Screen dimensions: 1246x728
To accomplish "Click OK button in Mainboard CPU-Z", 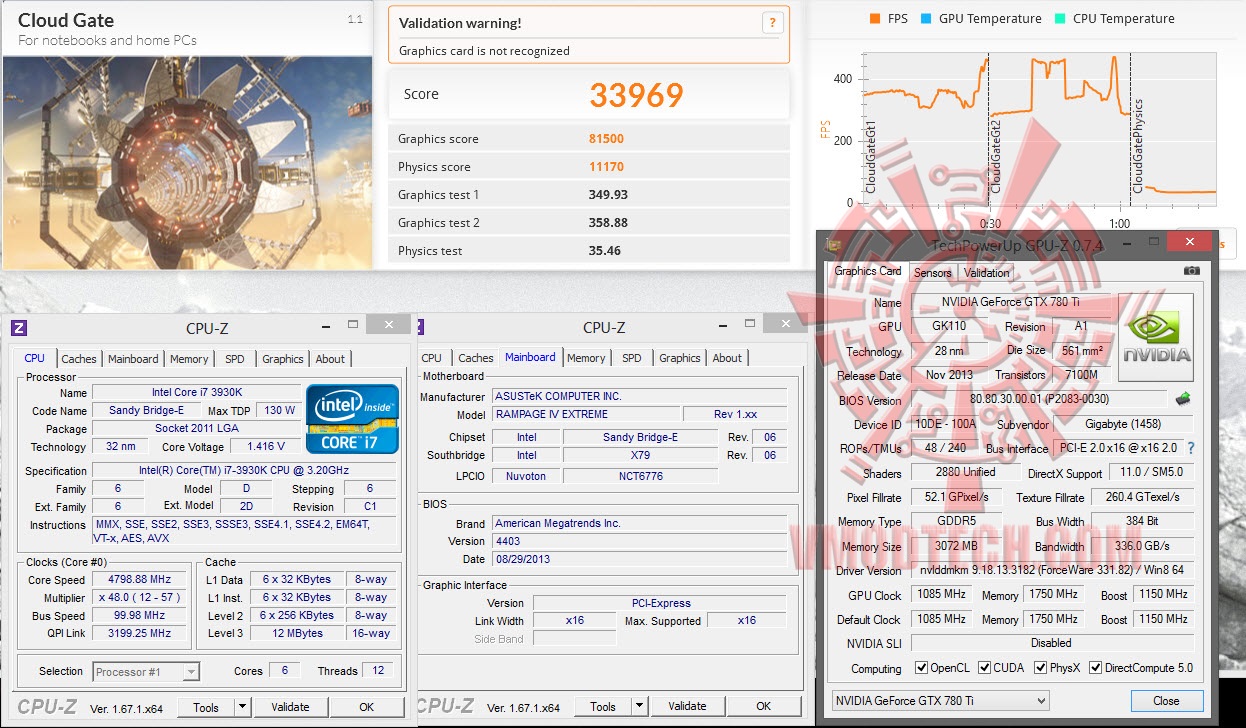I will (763, 706).
